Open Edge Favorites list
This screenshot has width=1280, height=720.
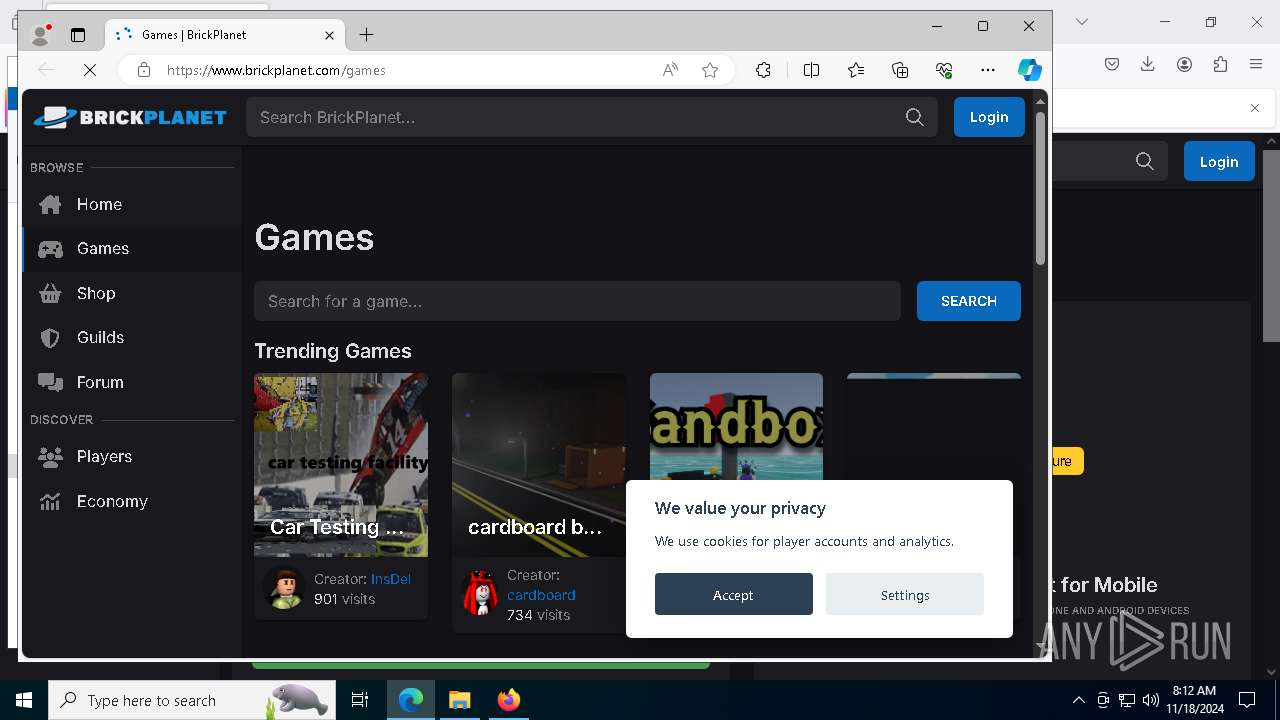(x=856, y=70)
